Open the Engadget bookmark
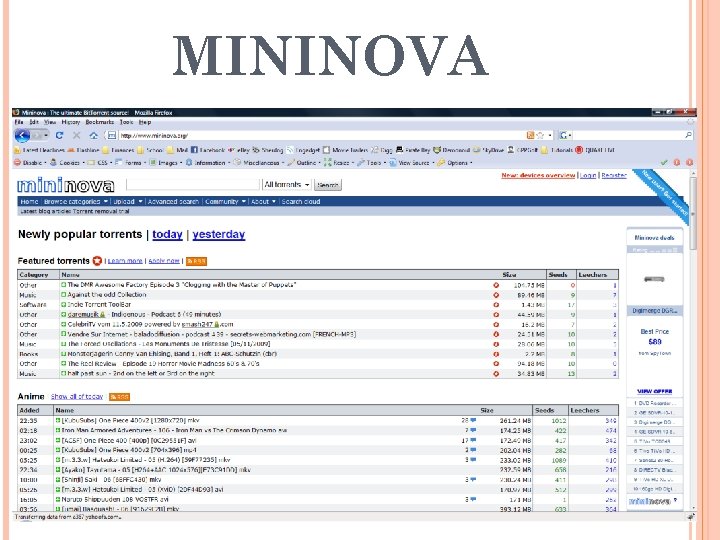The width and height of the screenshot is (720, 540). pyautogui.click(x=303, y=150)
